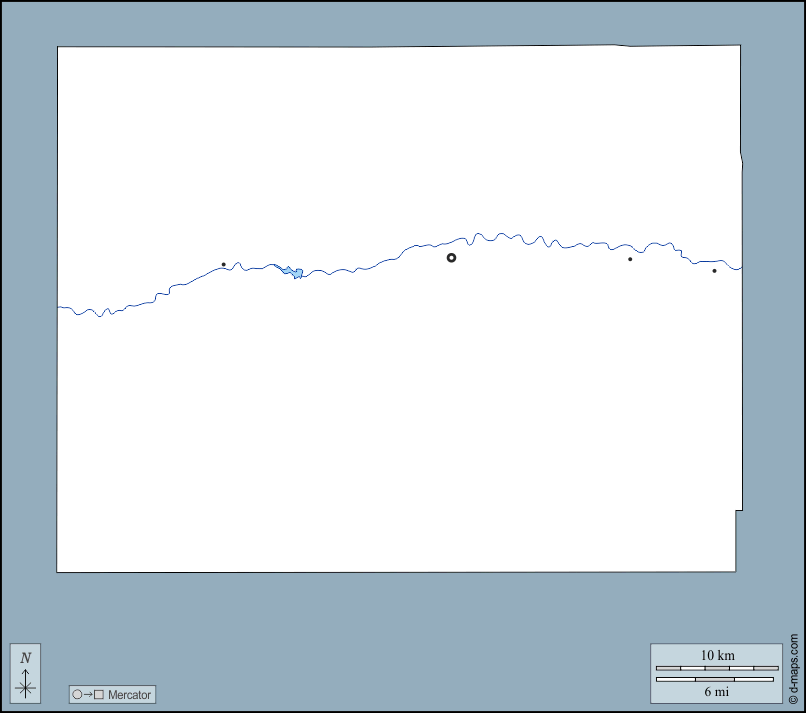Click the 10 km scale text
The height and width of the screenshot is (713, 806).
[718, 655]
